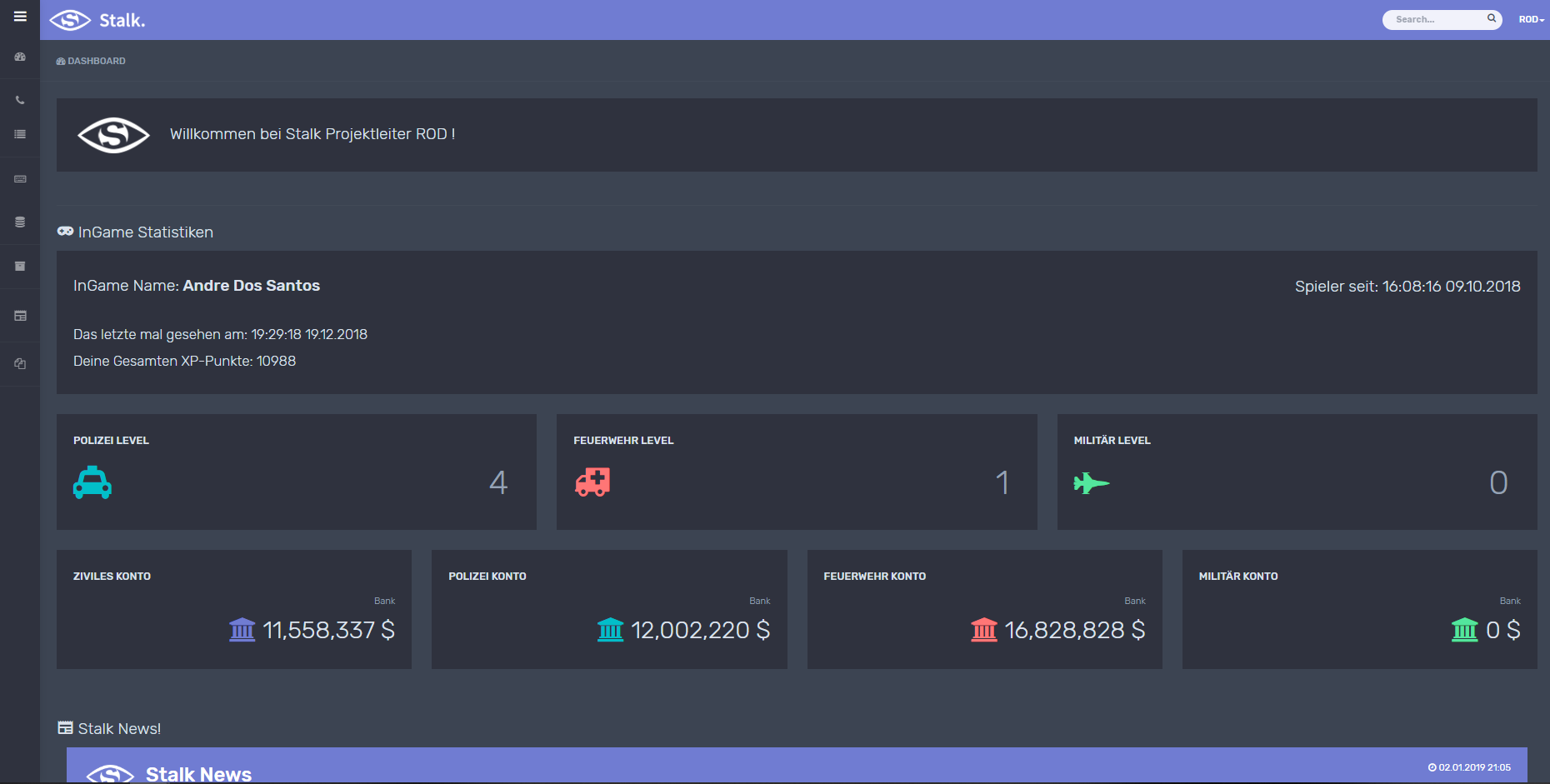Screen dimensions: 1550x784
Task: Click the DASHBOARD breadcrumb link
Action: point(92,61)
